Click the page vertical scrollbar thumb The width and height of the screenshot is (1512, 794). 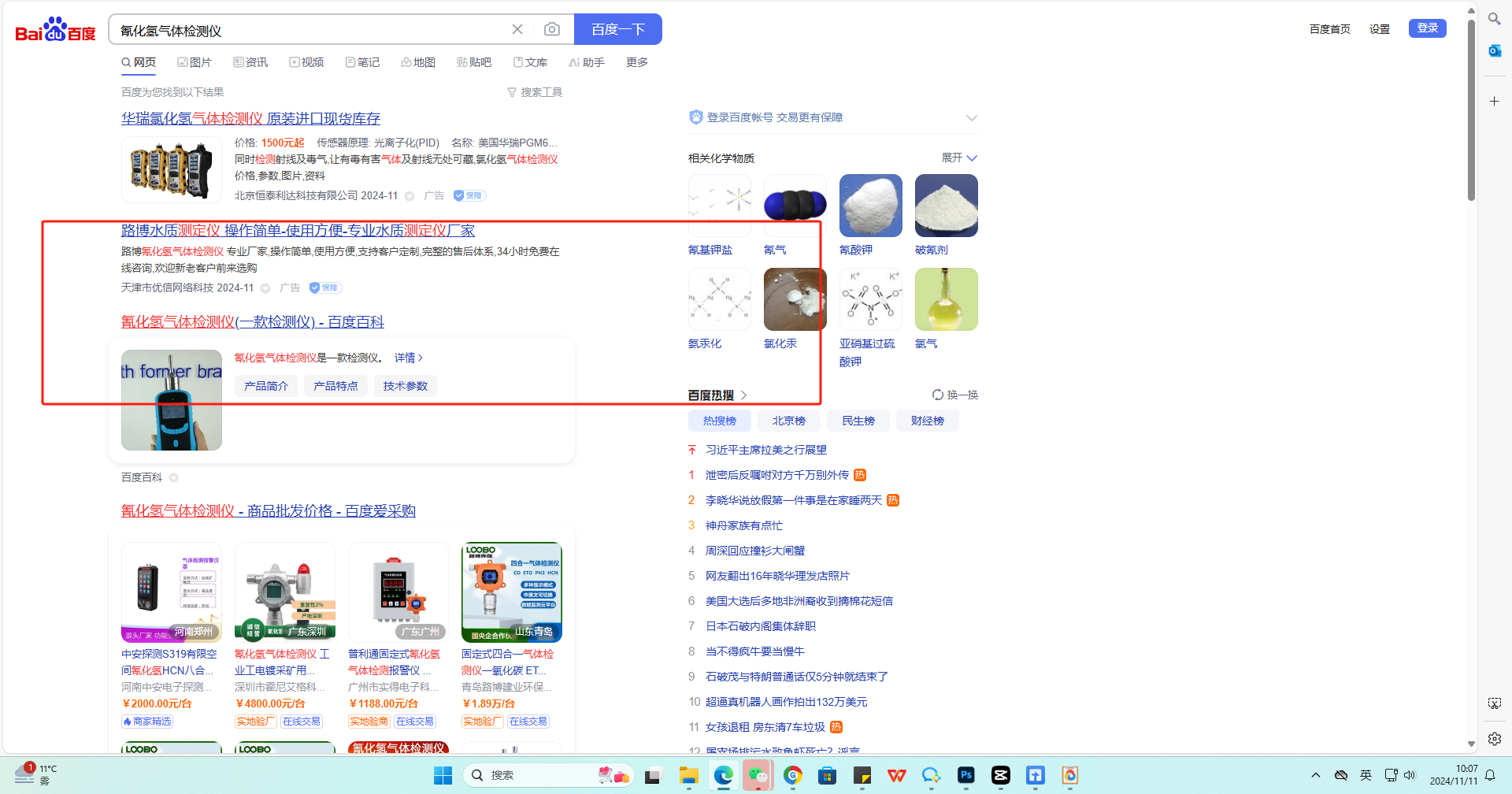[x=1471, y=110]
